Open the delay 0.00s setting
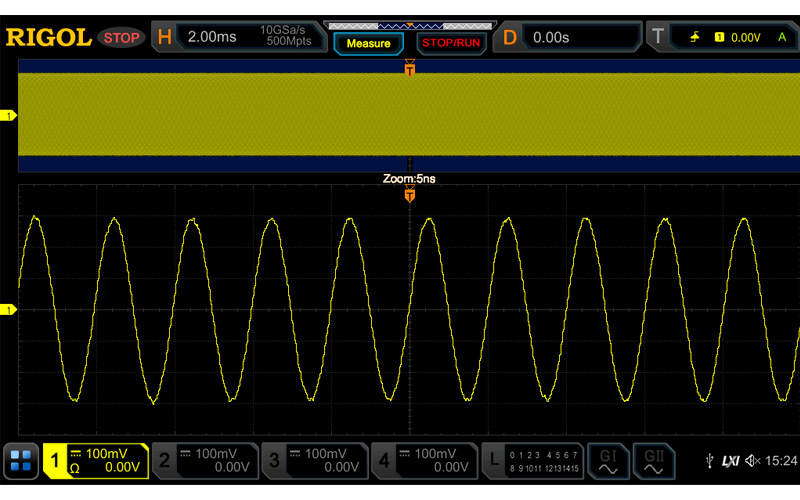The image size is (800, 500). point(551,37)
